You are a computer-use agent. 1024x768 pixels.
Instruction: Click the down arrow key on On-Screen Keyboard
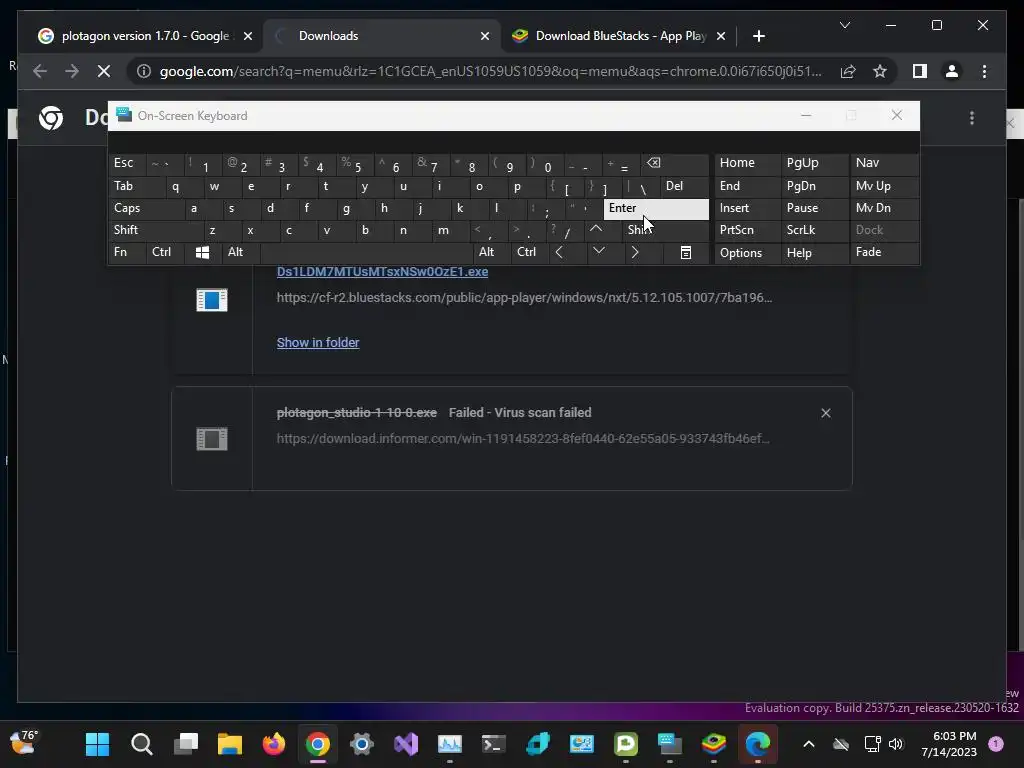pos(598,251)
